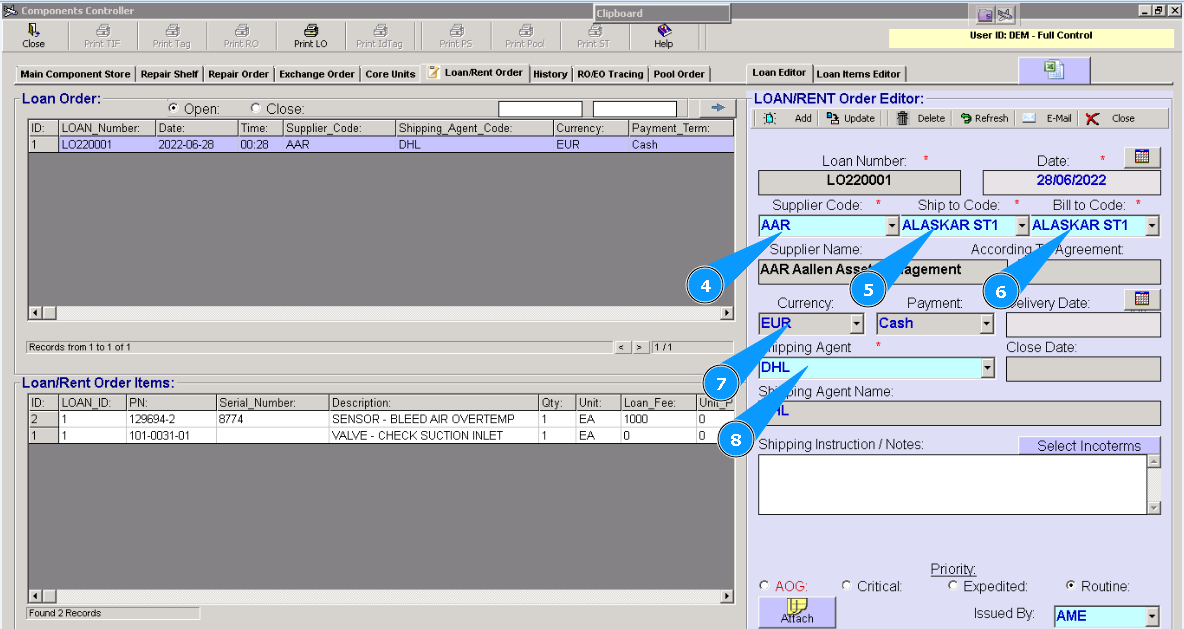Switch to Core Units tab

point(390,74)
